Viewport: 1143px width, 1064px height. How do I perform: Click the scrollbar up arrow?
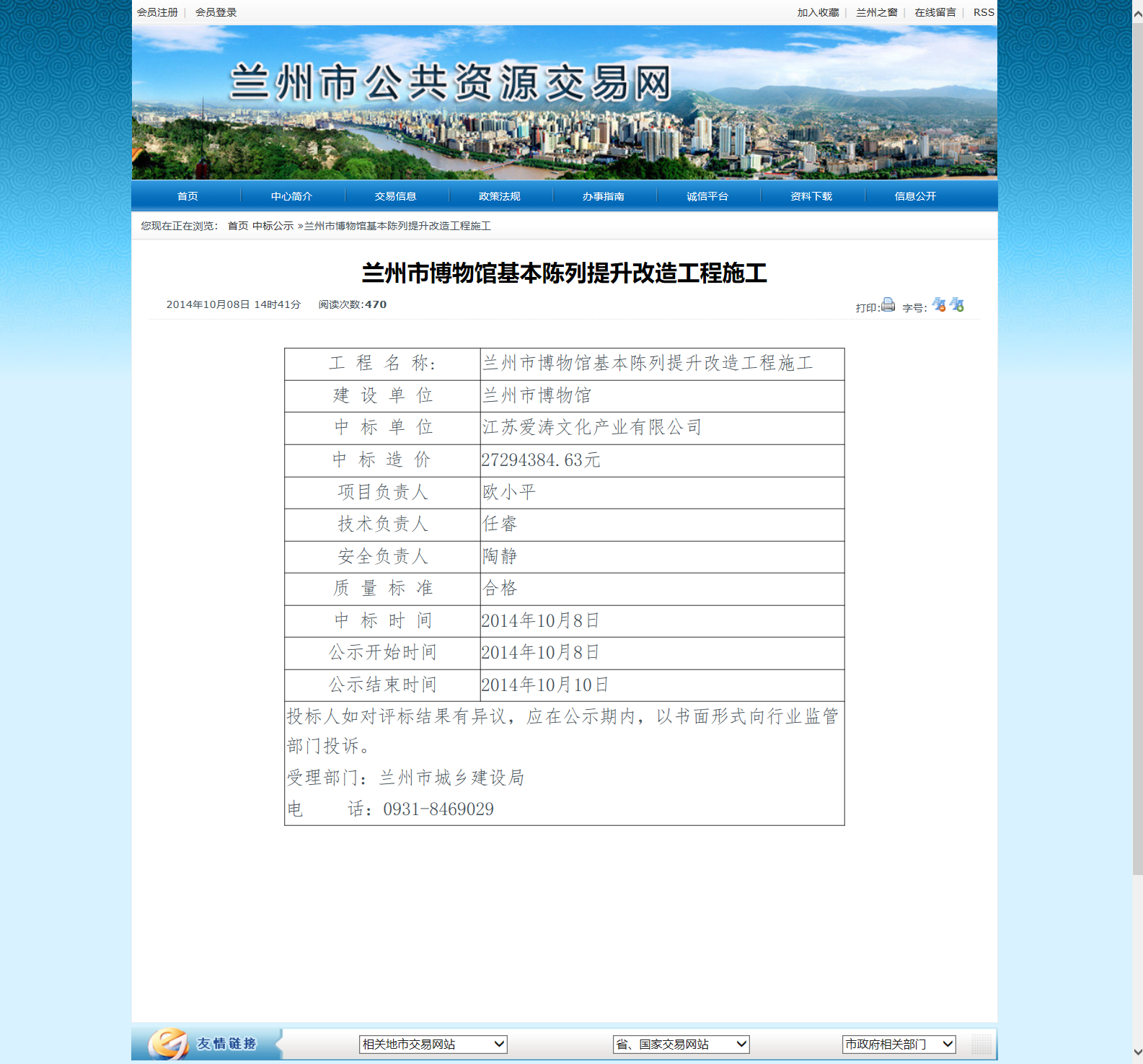1137,14
